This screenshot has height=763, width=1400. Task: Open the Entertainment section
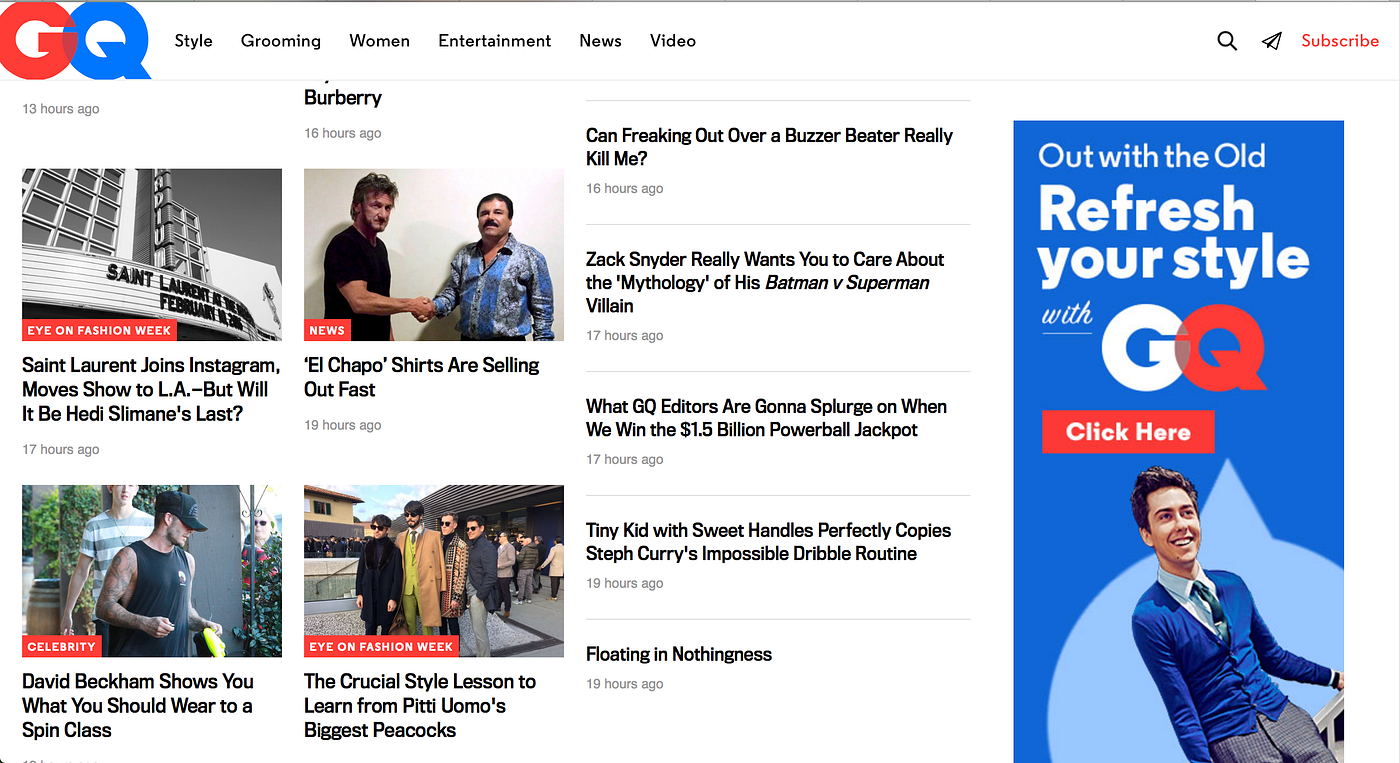click(494, 41)
